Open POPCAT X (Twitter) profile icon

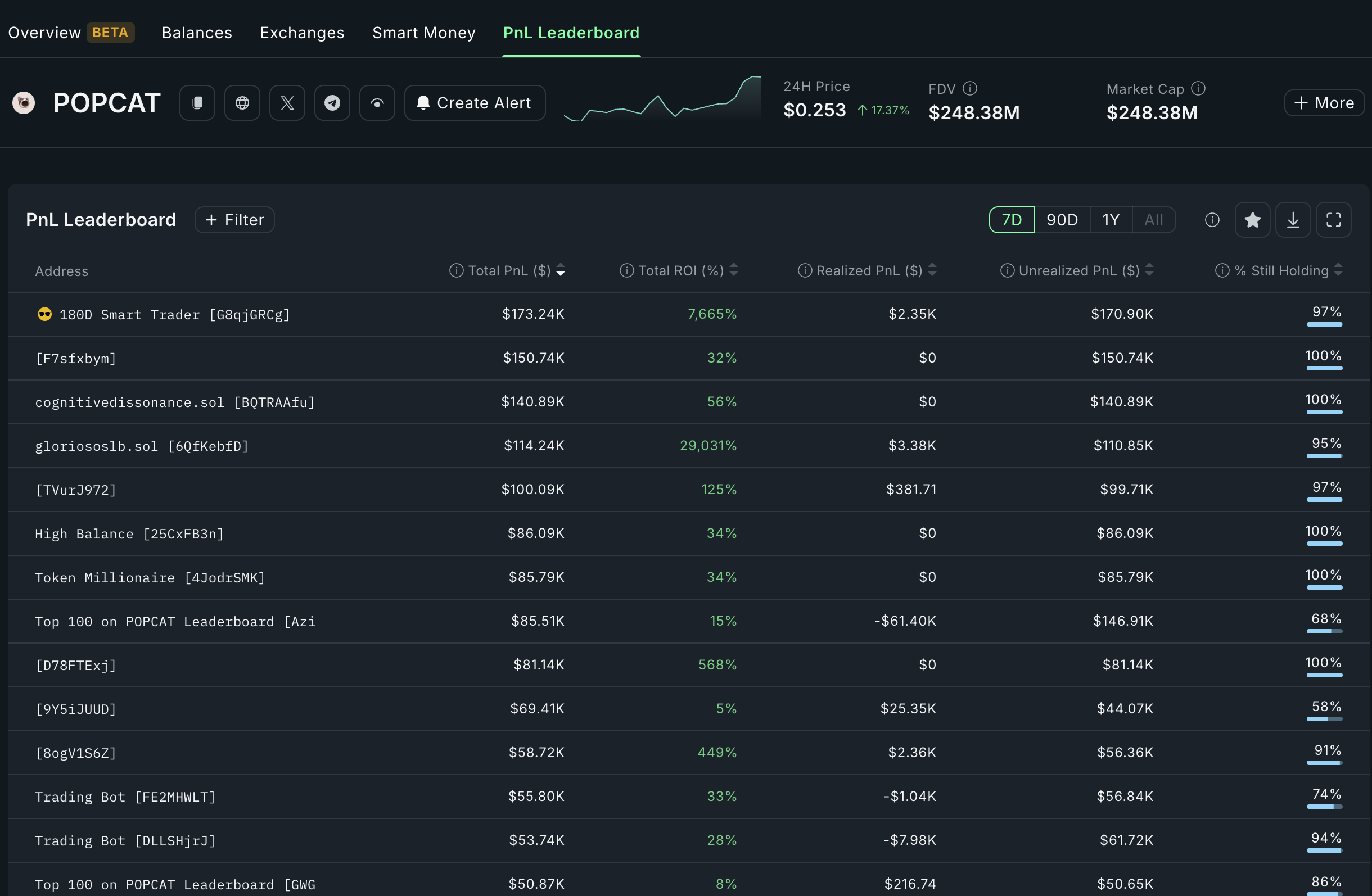(x=287, y=103)
